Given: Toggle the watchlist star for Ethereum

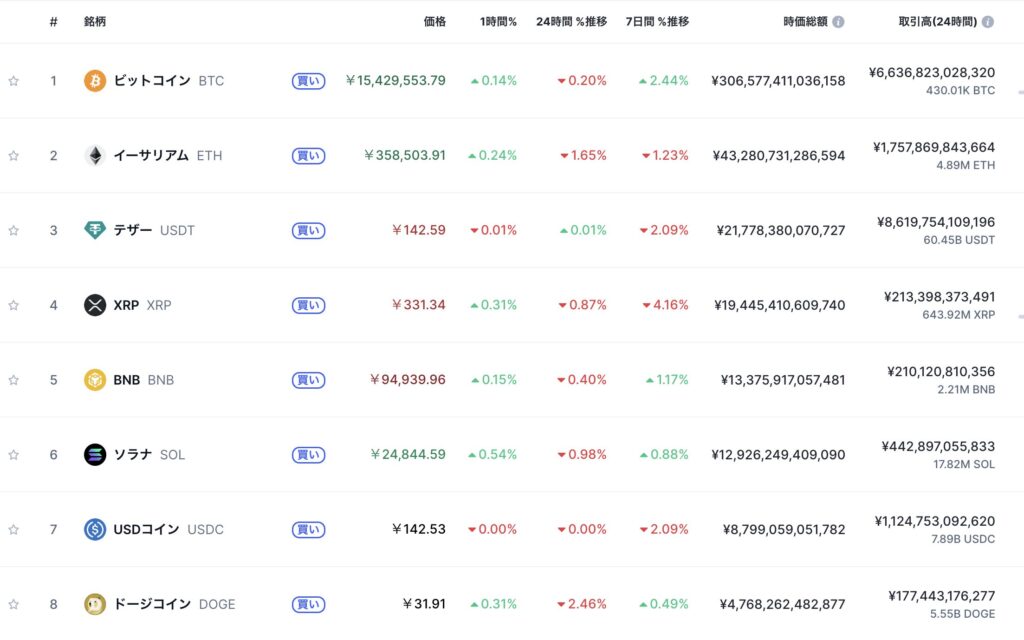Looking at the screenshot, I should point(13,155).
